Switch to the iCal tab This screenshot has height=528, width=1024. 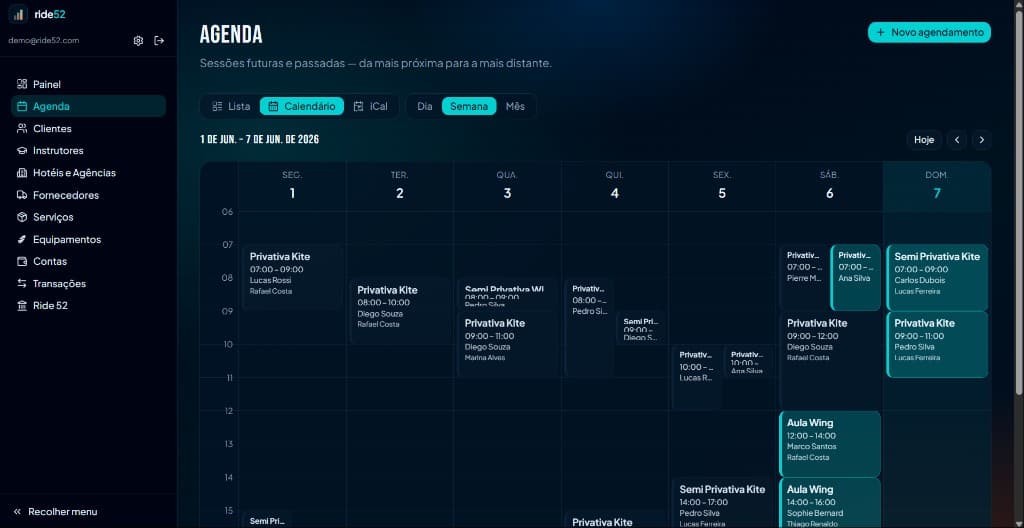(x=370, y=106)
